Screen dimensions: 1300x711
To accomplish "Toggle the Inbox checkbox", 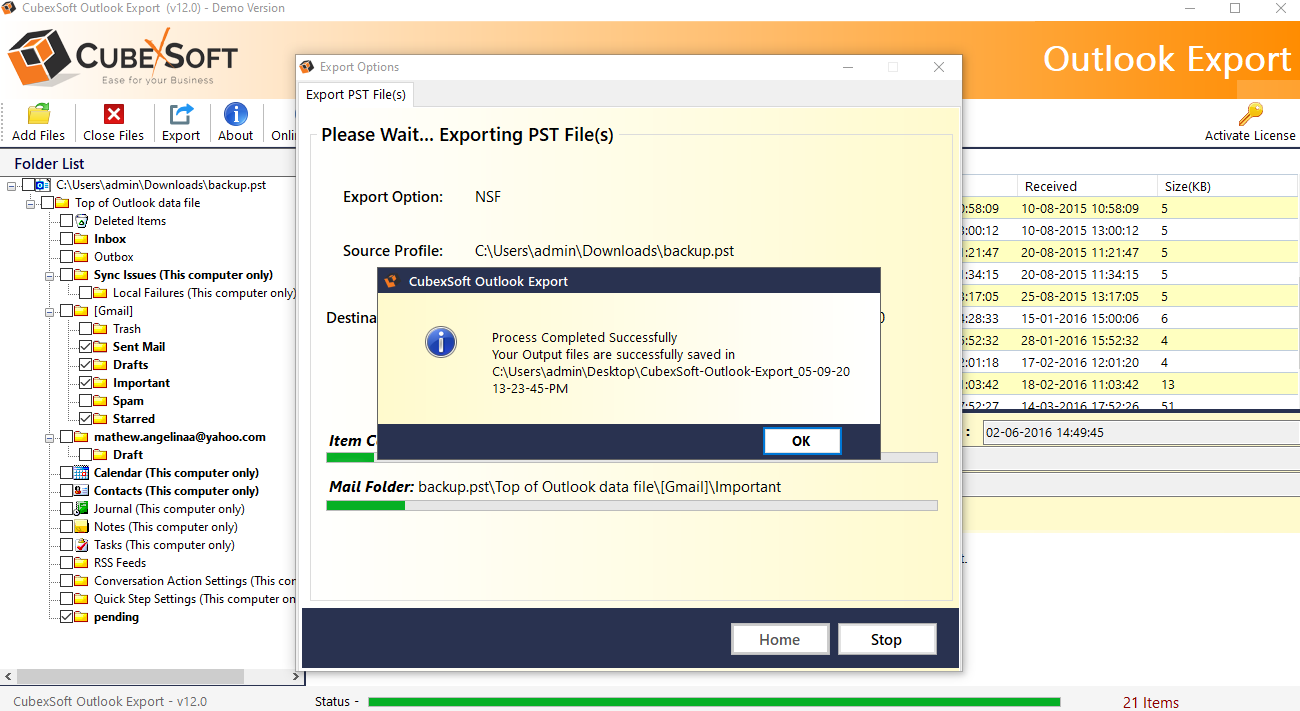I will point(66,239).
